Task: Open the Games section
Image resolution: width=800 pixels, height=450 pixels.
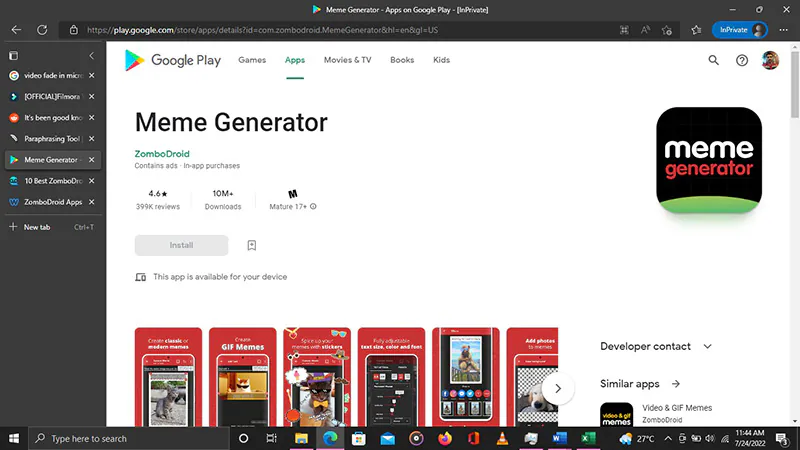Action: pyautogui.click(x=252, y=60)
